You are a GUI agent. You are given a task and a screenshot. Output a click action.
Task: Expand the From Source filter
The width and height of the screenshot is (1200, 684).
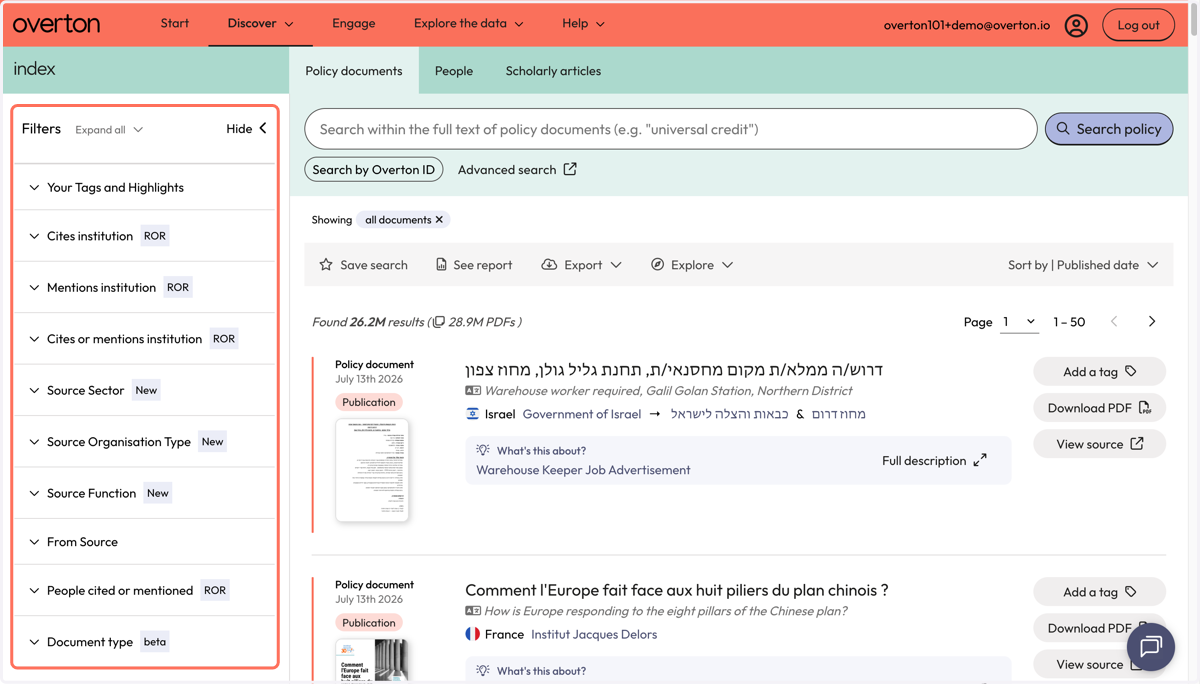click(144, 542)
